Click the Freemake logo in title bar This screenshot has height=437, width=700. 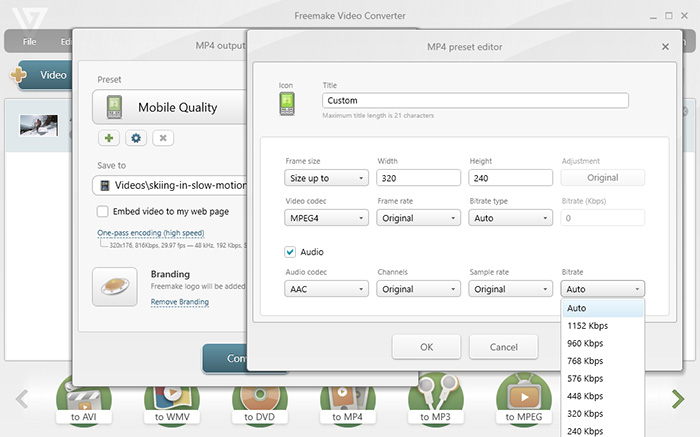coord(30,19)
